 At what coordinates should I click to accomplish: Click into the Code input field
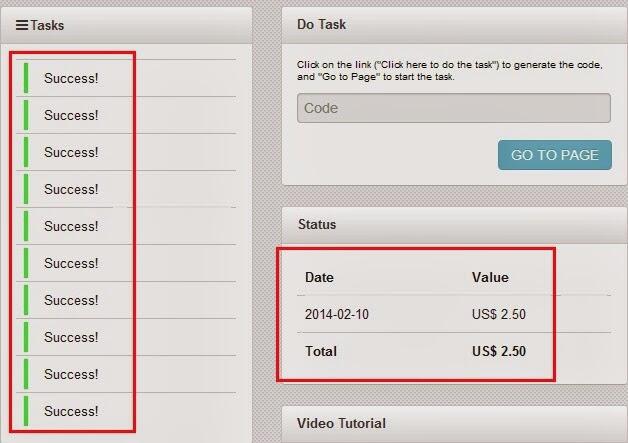coord(454,108)
